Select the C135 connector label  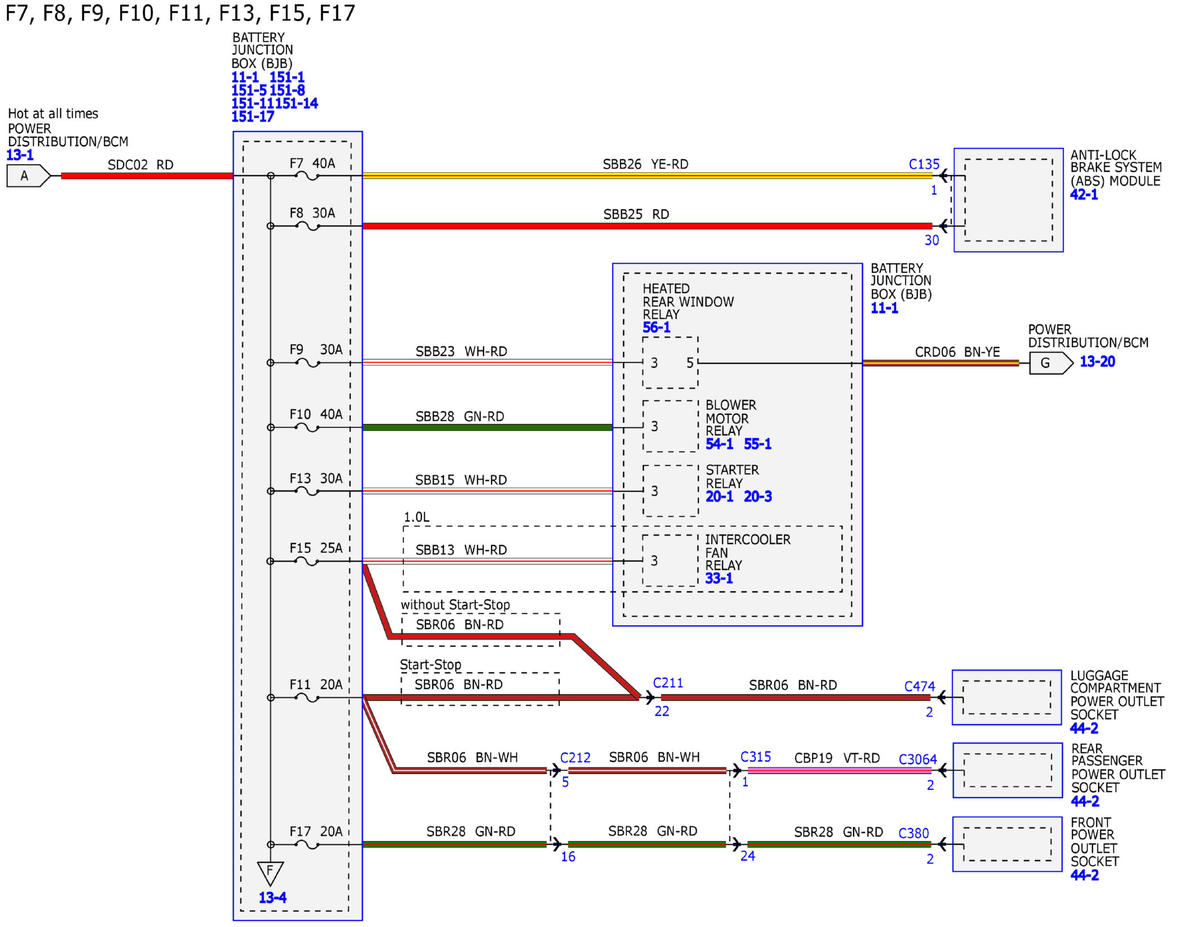[x=925, y=162]
